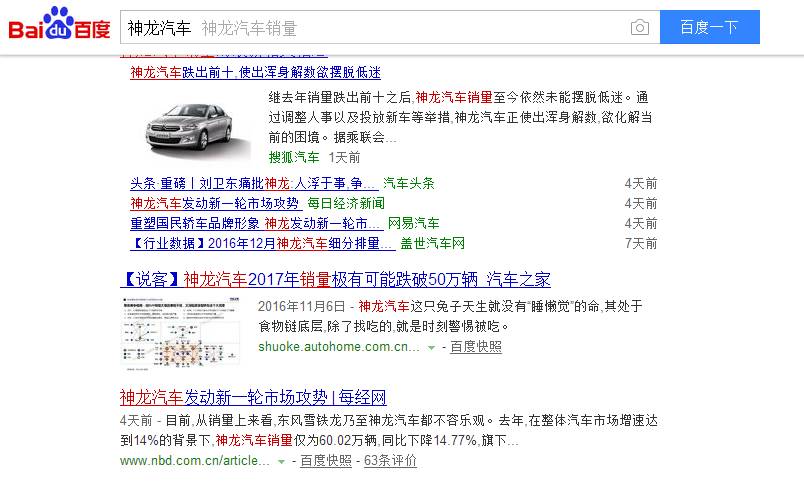
Task: Open 63条评价 reviews link
Action: 390,460
